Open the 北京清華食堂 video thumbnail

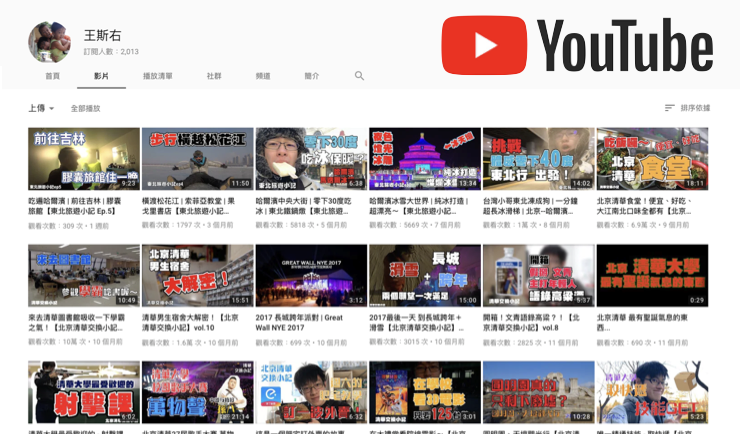(x=652, y=158)
